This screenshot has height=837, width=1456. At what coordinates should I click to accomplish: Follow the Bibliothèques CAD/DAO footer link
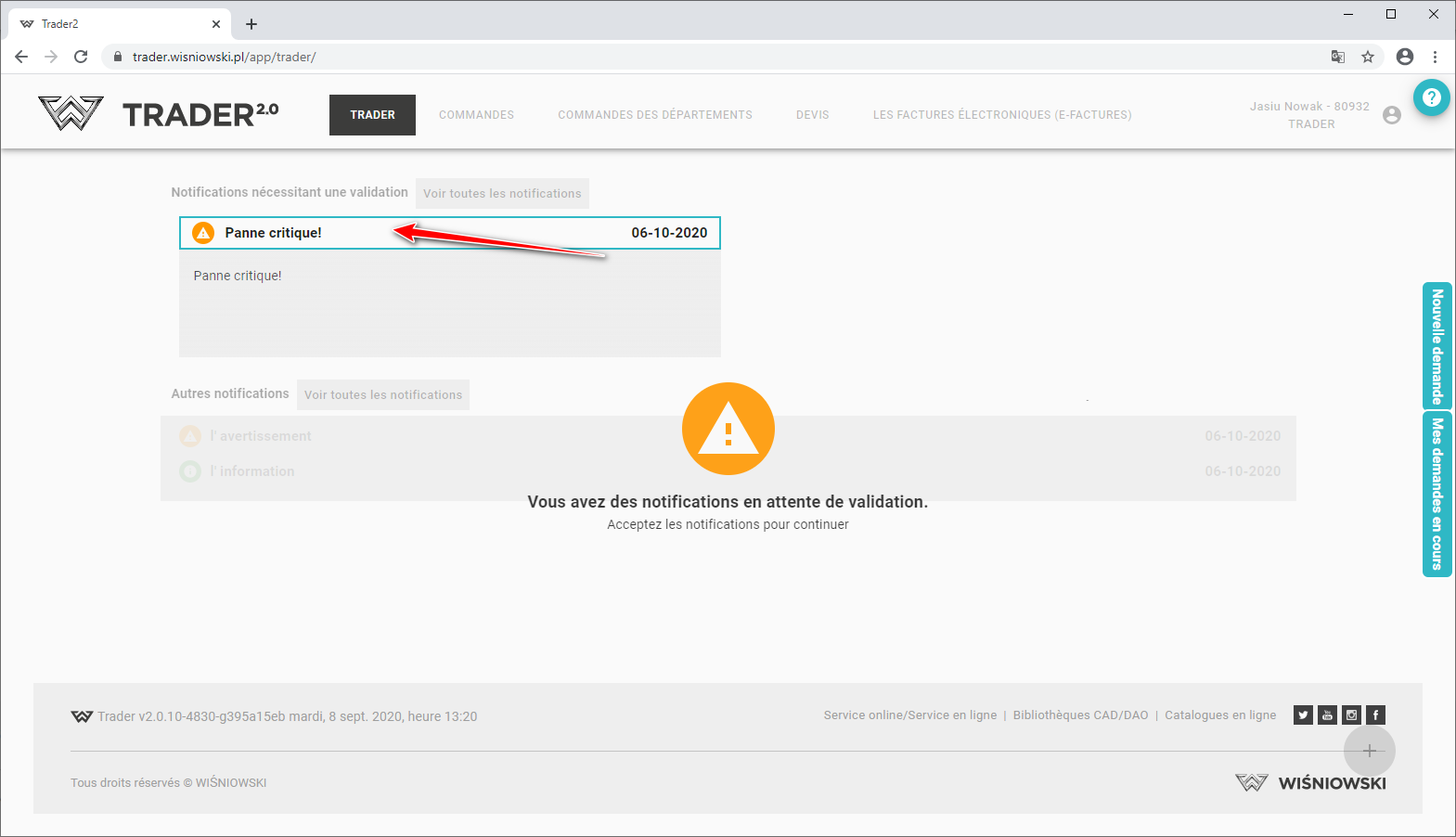click(x=1080, y=715)
